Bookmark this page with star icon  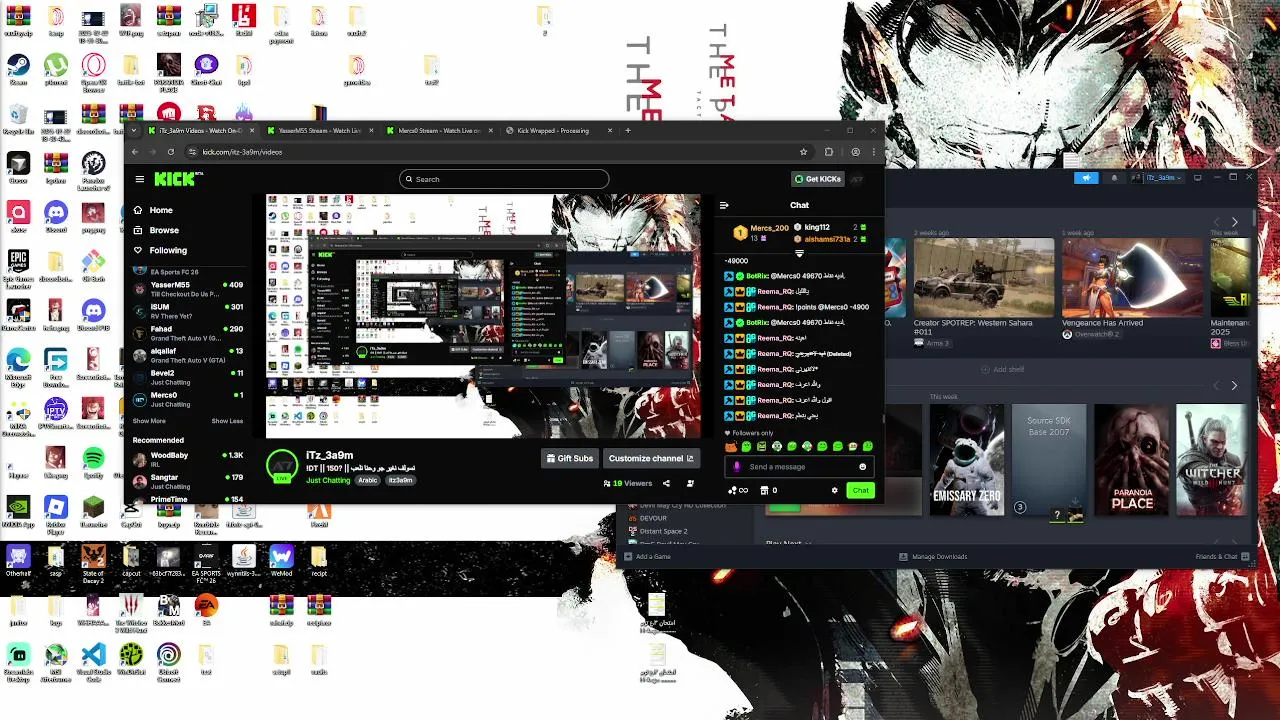coord(803,152)
